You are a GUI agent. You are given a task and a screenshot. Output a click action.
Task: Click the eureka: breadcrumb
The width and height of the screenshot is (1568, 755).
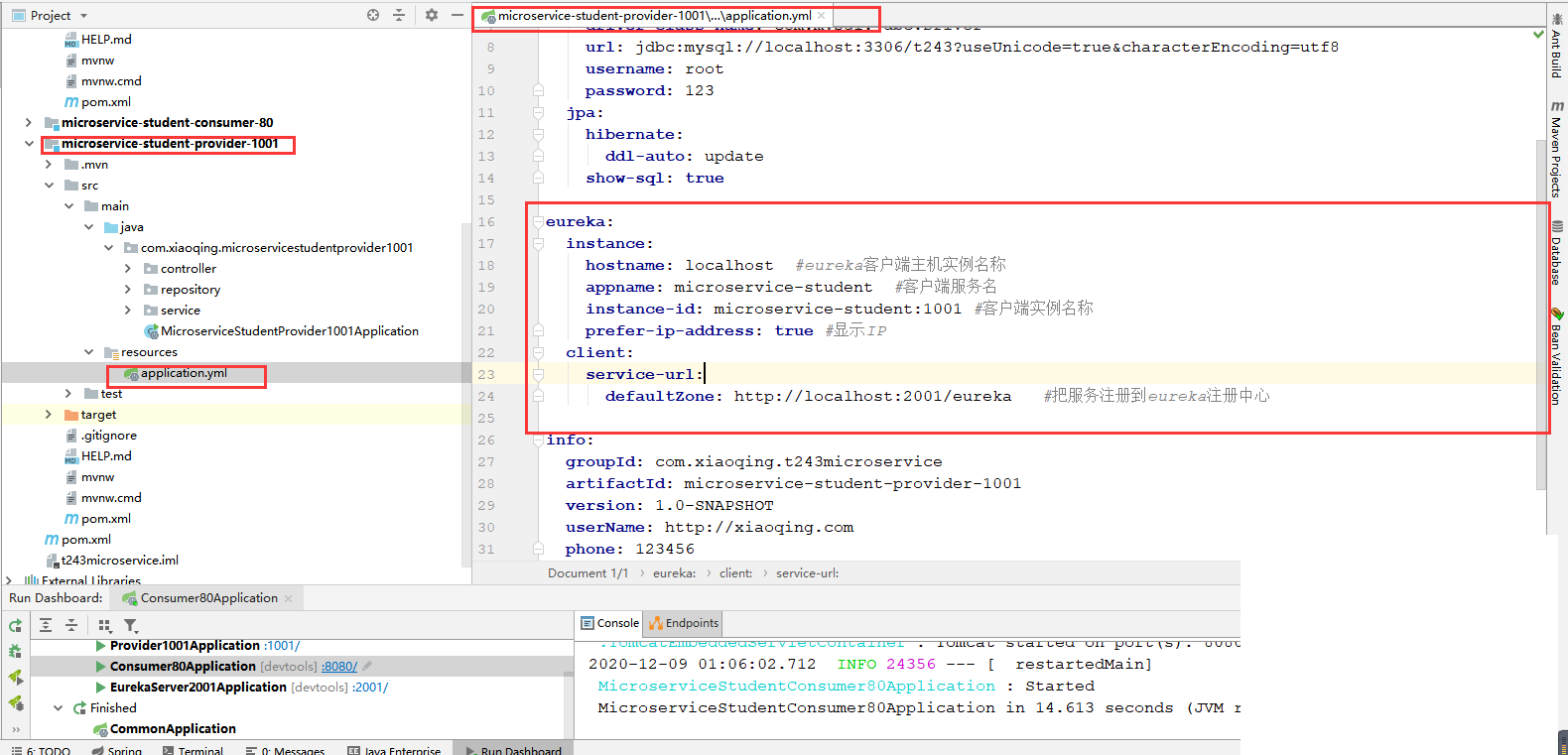pyautogui.click(x=674, y=573)
